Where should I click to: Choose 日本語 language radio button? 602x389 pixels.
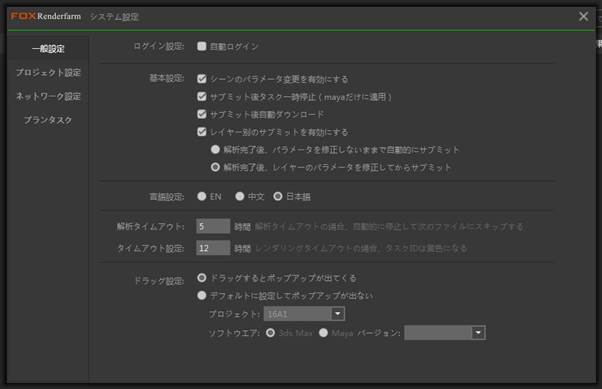[x=278, y=196]
